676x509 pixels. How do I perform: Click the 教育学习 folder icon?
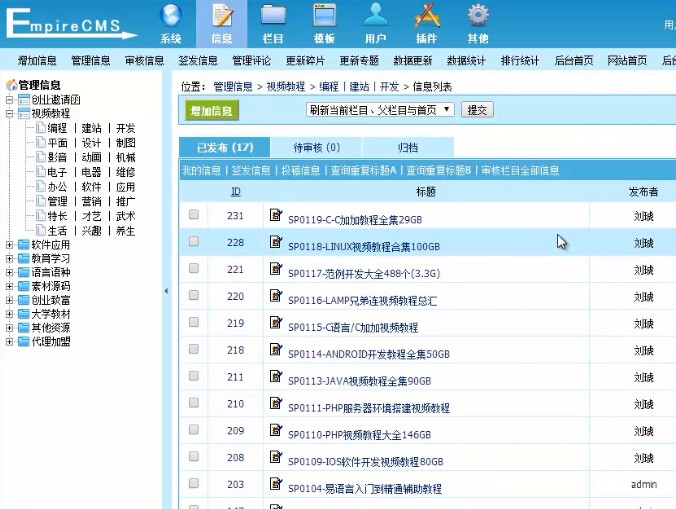(24, 259)
